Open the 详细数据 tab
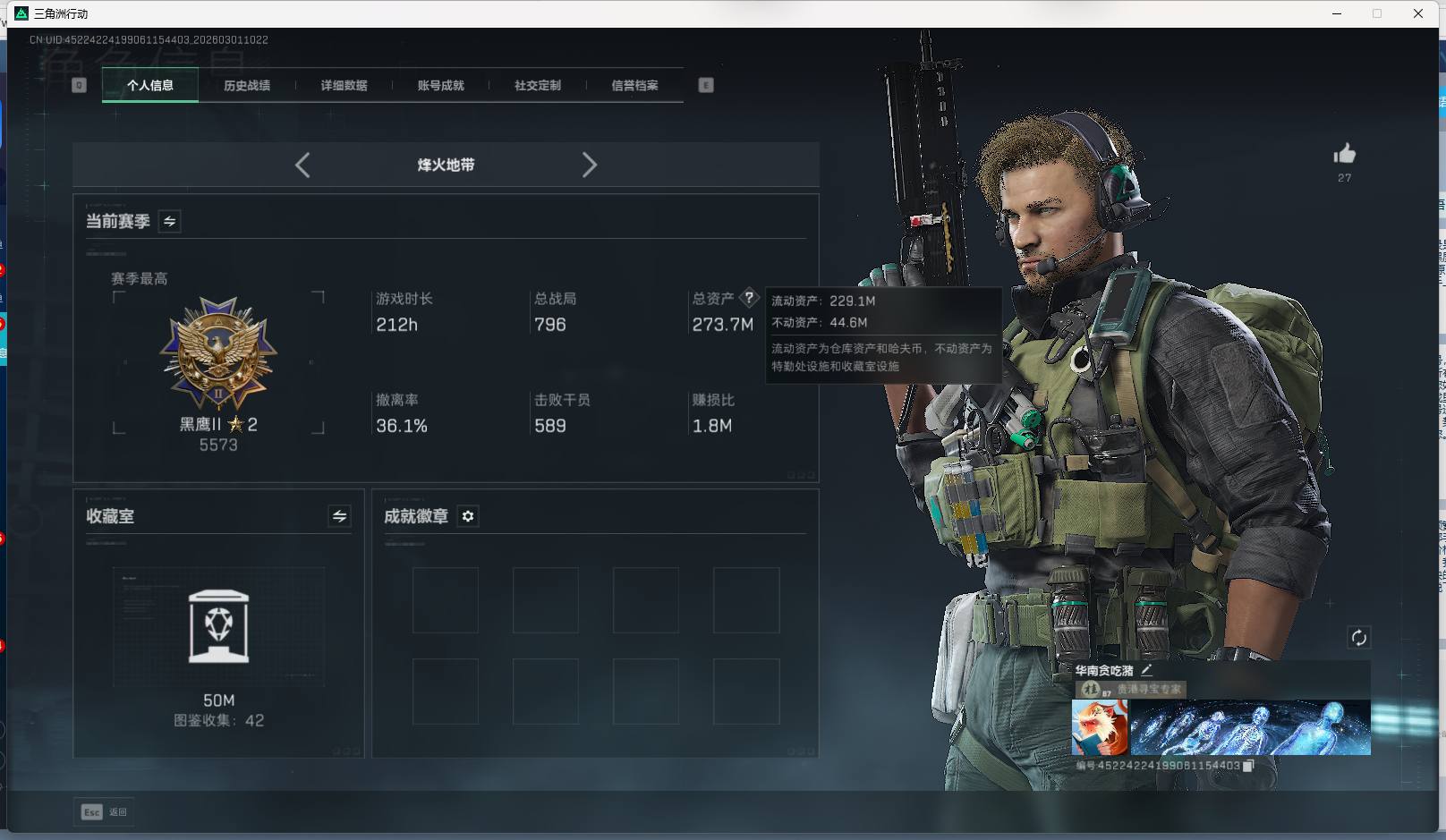The height and width of the screenshot is (840, 1446). tap(344, 85)
